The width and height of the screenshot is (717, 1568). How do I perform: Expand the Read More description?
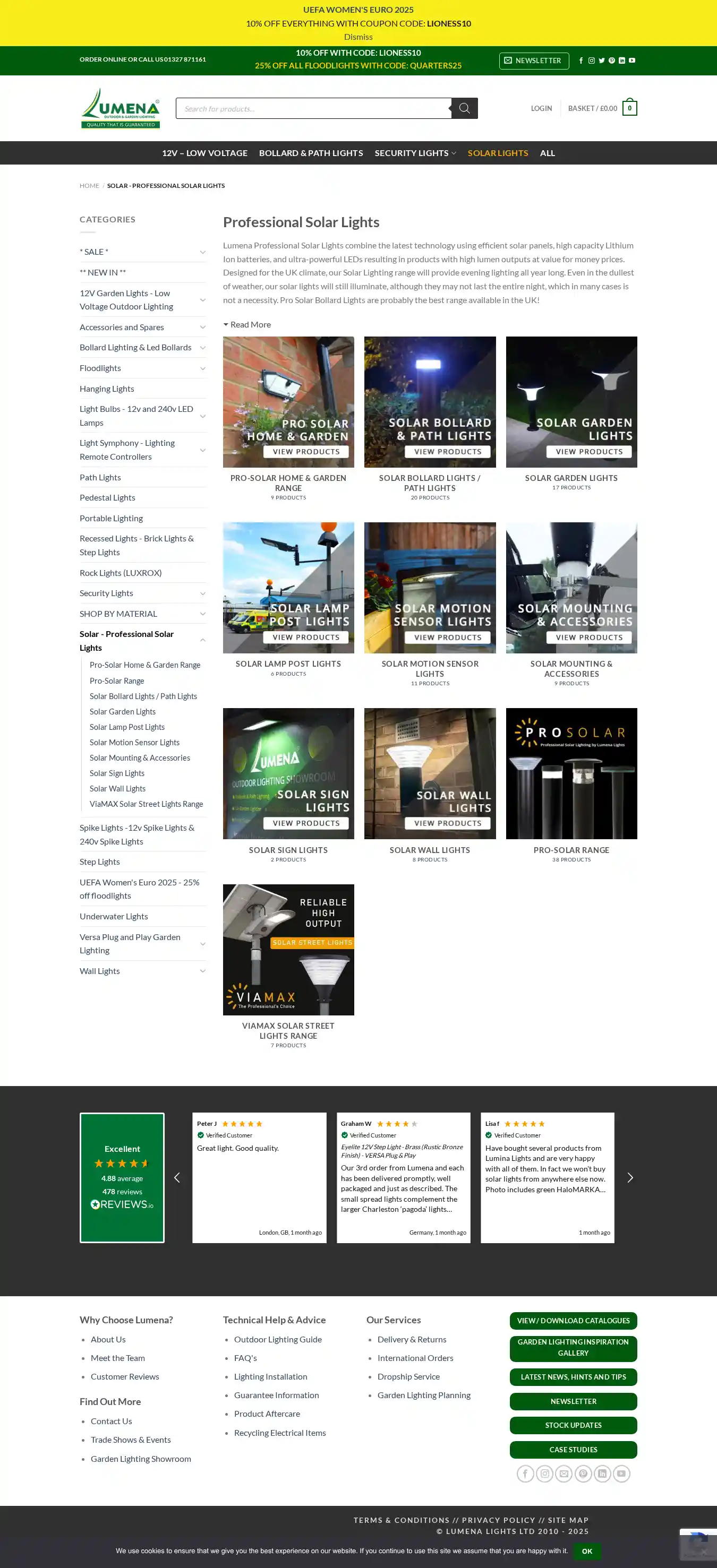coord(247,324)
